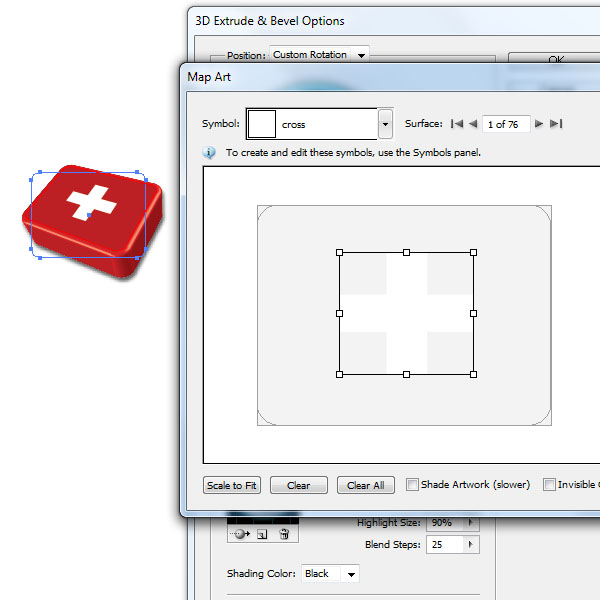Click the top-middle handle of the cross bounding box

pos(406,253)
